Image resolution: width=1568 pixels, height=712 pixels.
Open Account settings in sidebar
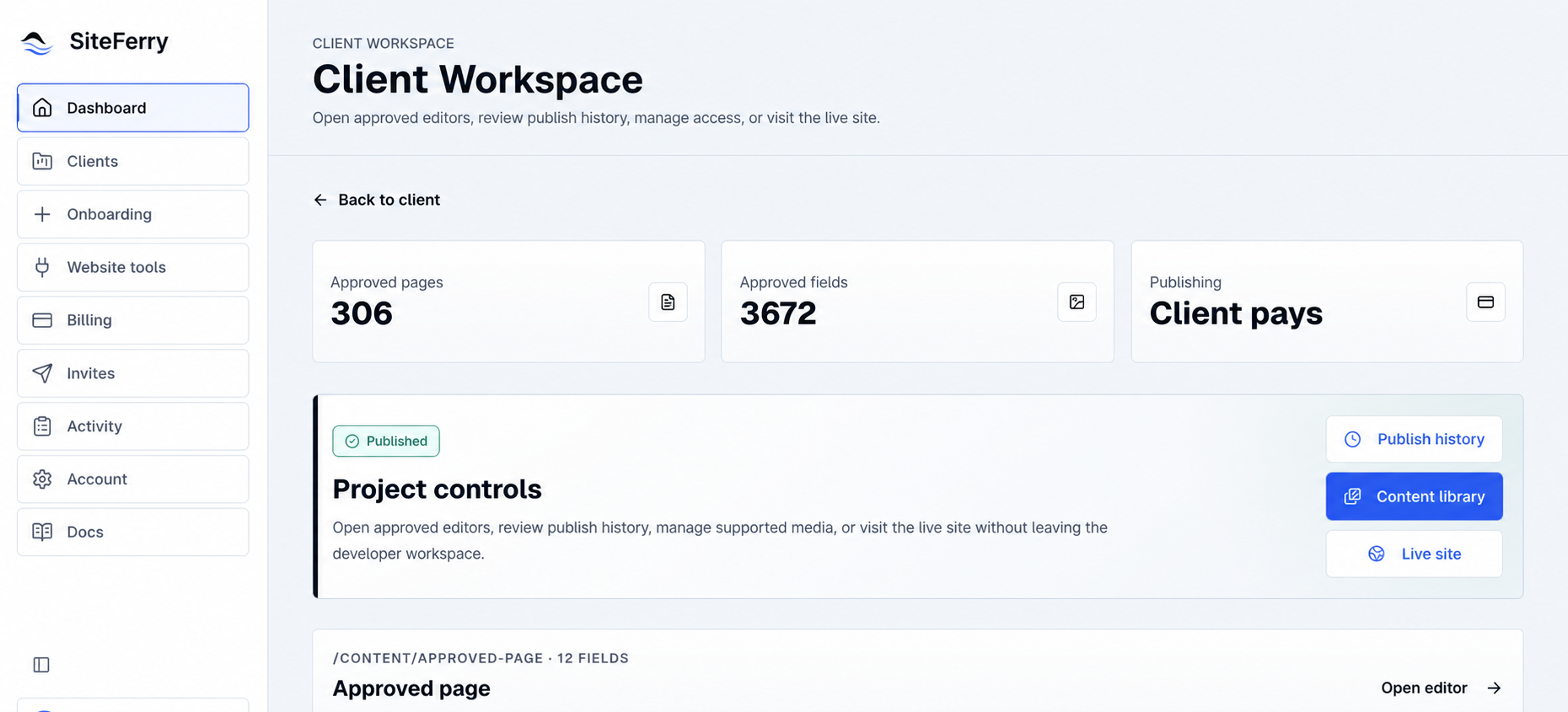(133, 479)
